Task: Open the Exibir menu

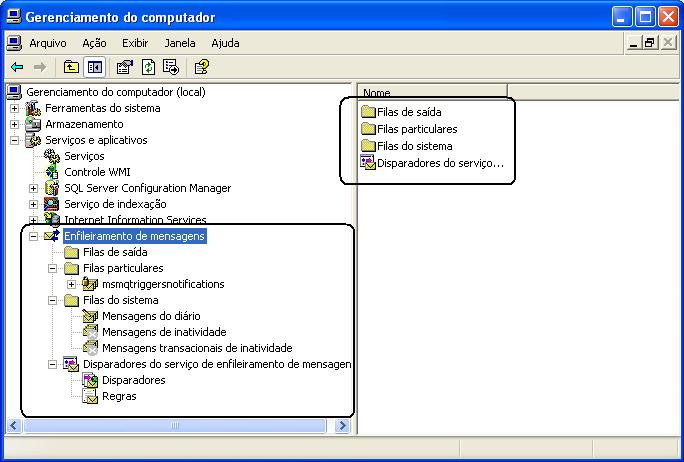Action: tap(135, 43)
